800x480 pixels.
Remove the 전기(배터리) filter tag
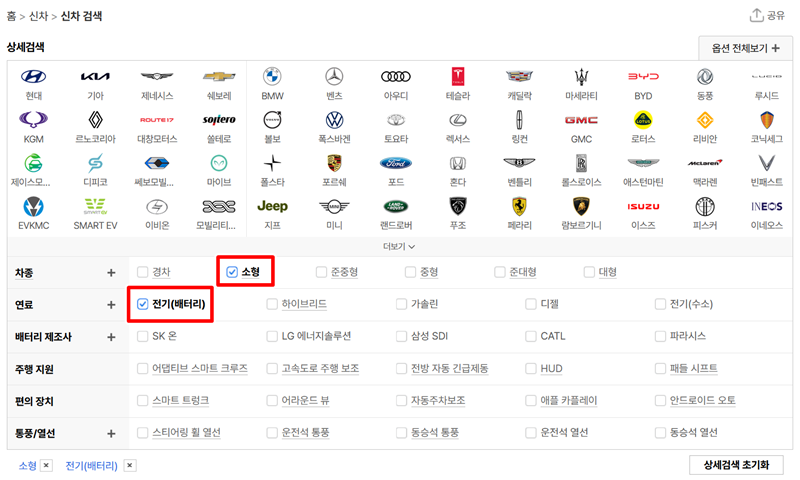(130, 465)
